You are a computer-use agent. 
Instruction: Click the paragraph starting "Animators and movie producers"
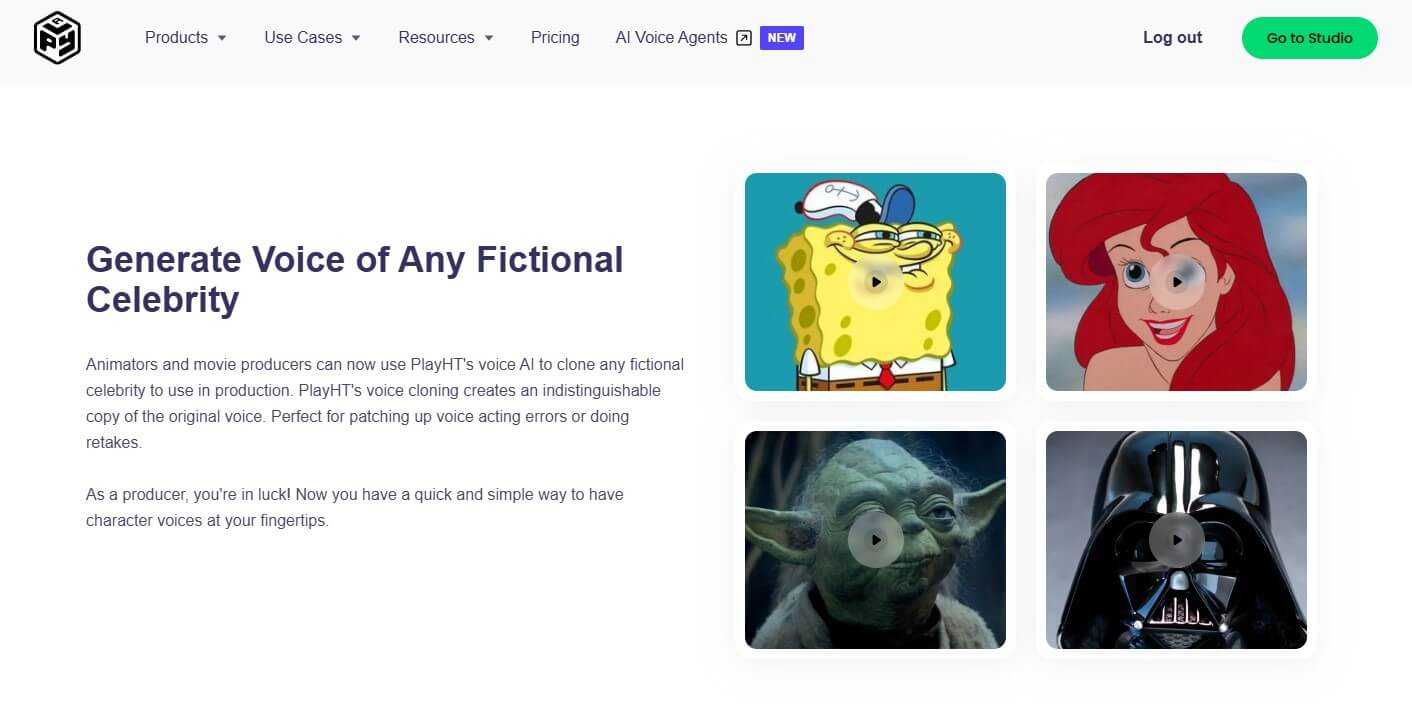point(385,403)
